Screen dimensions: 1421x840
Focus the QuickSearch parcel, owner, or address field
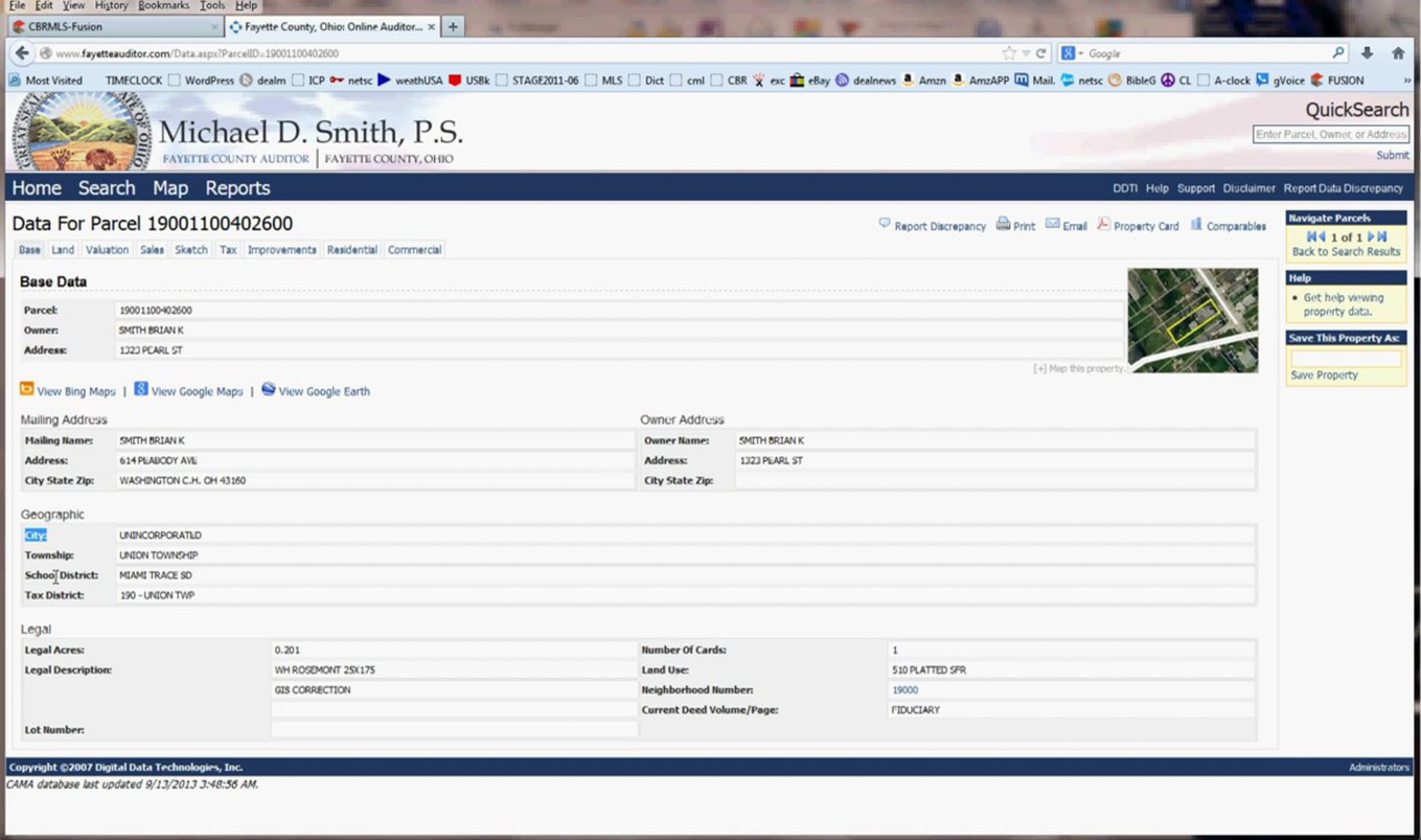1331,134
